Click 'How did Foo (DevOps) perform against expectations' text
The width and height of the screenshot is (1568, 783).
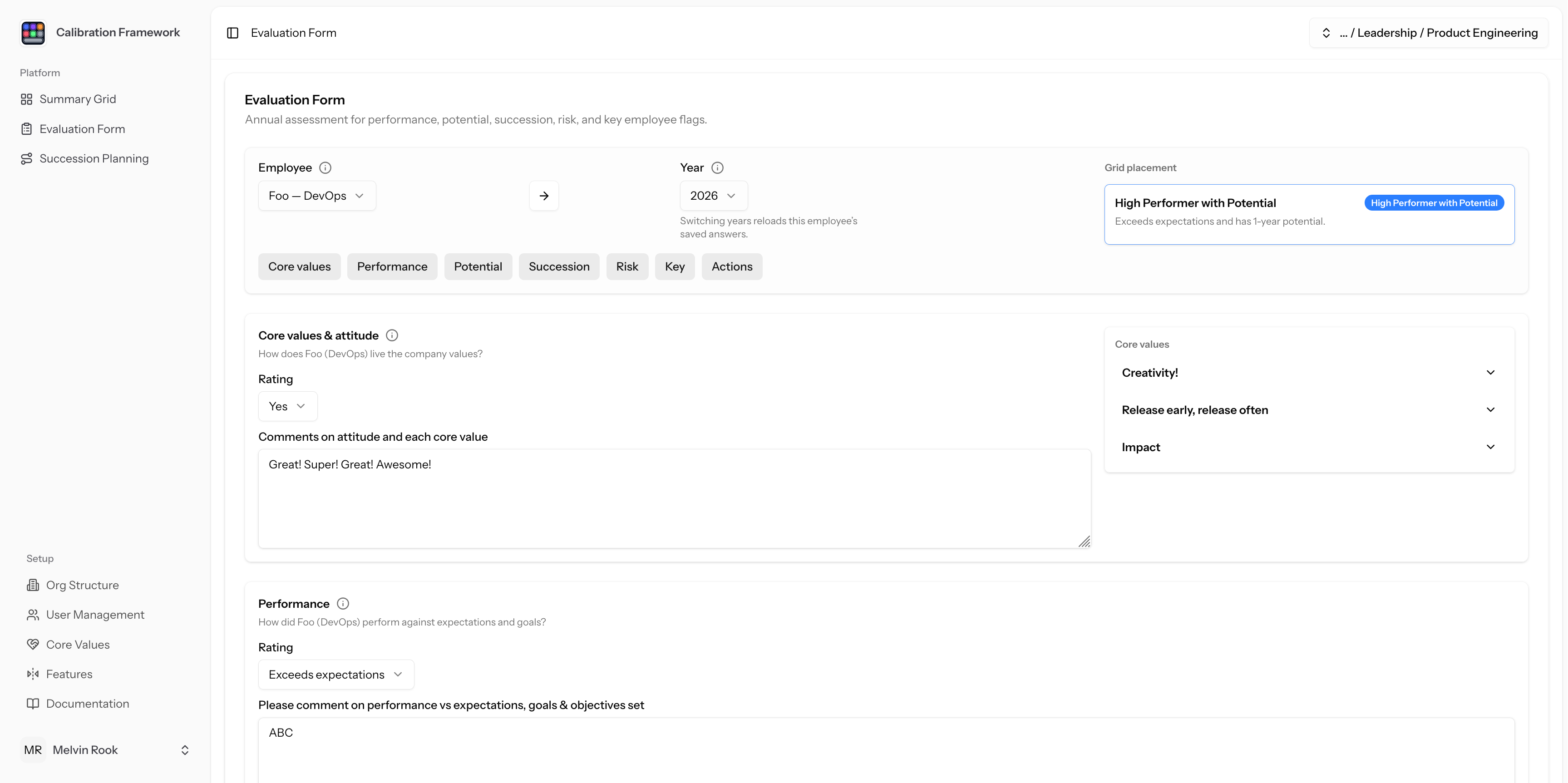coord(402,622)
